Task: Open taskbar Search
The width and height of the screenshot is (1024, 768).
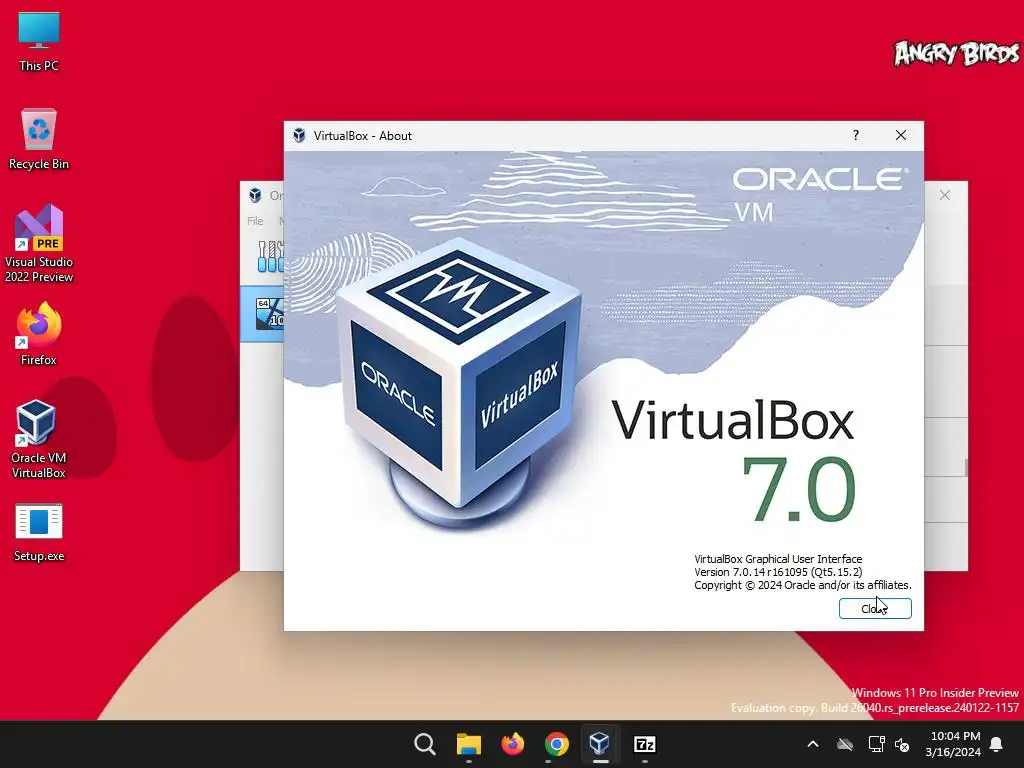Action: (x=424, y=744)
